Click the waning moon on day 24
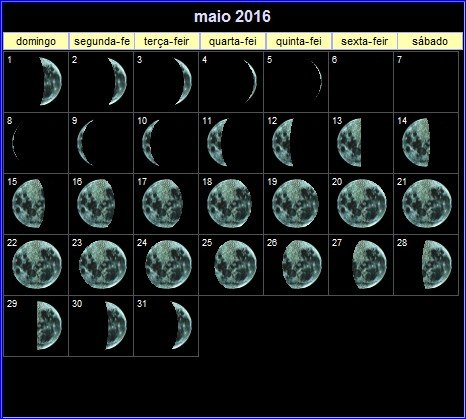 coord(169,264)
